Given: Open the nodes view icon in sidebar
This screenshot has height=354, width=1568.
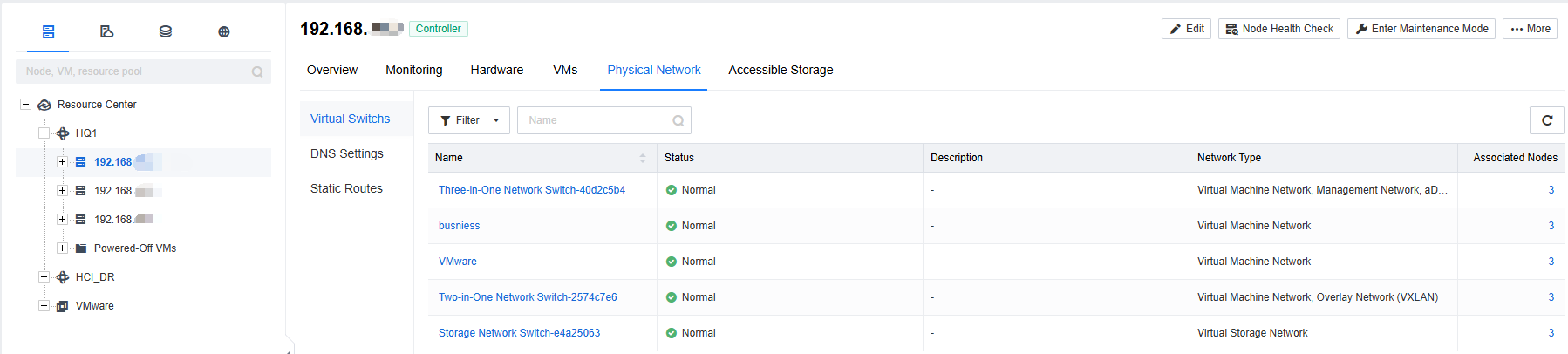Looking at the screenshot, I should click(x=49, y=31).
